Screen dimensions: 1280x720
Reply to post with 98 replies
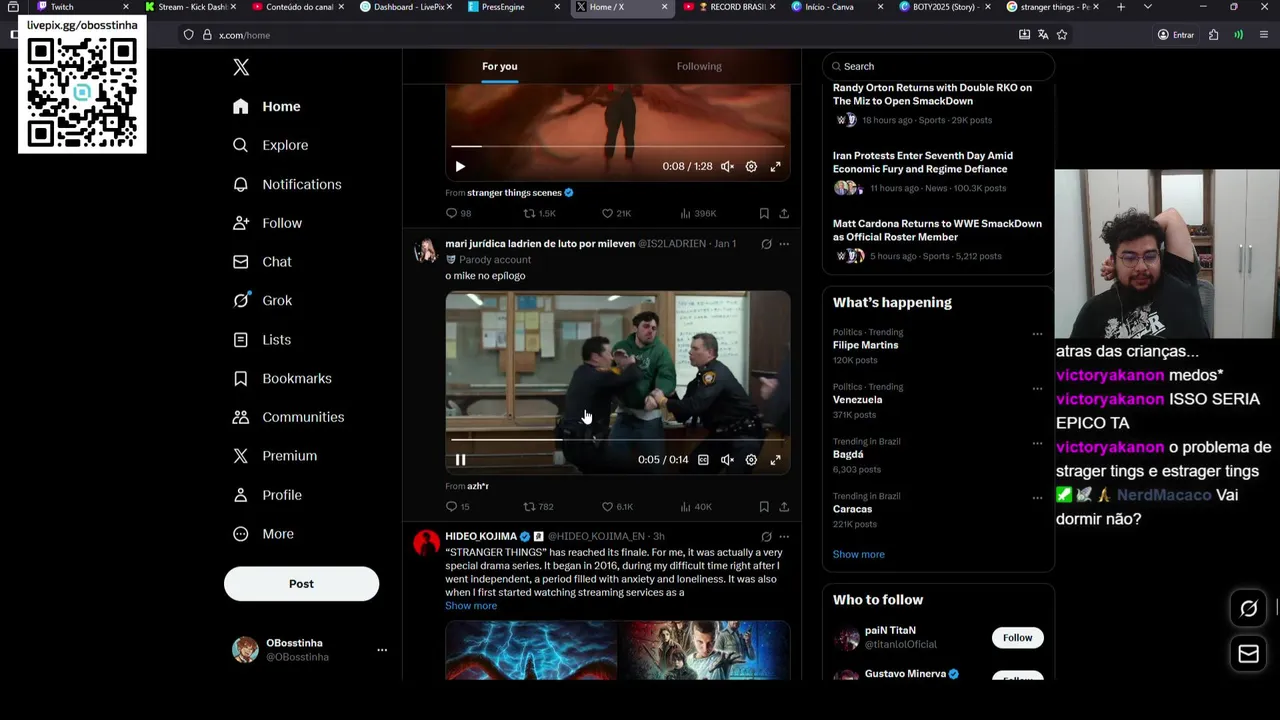(458, 213)
